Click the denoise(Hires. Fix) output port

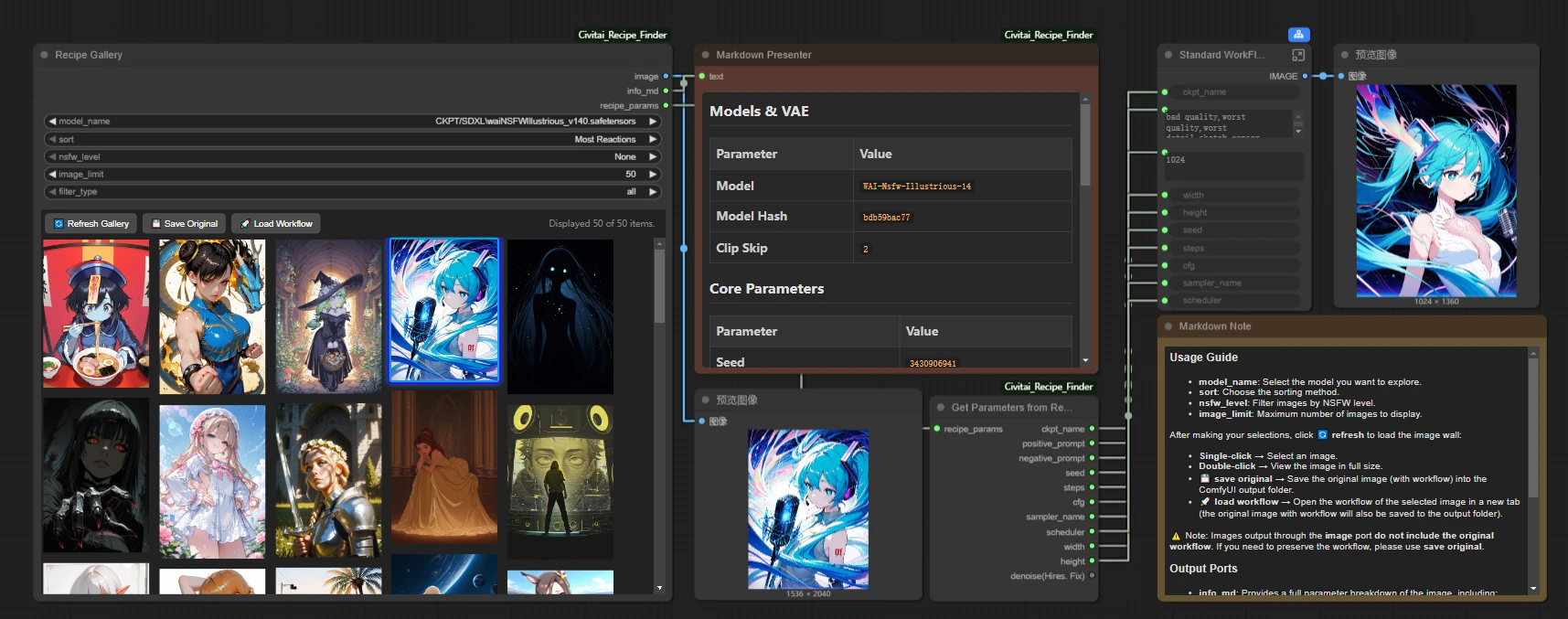pyautogui.click(x=1092, y=576)
